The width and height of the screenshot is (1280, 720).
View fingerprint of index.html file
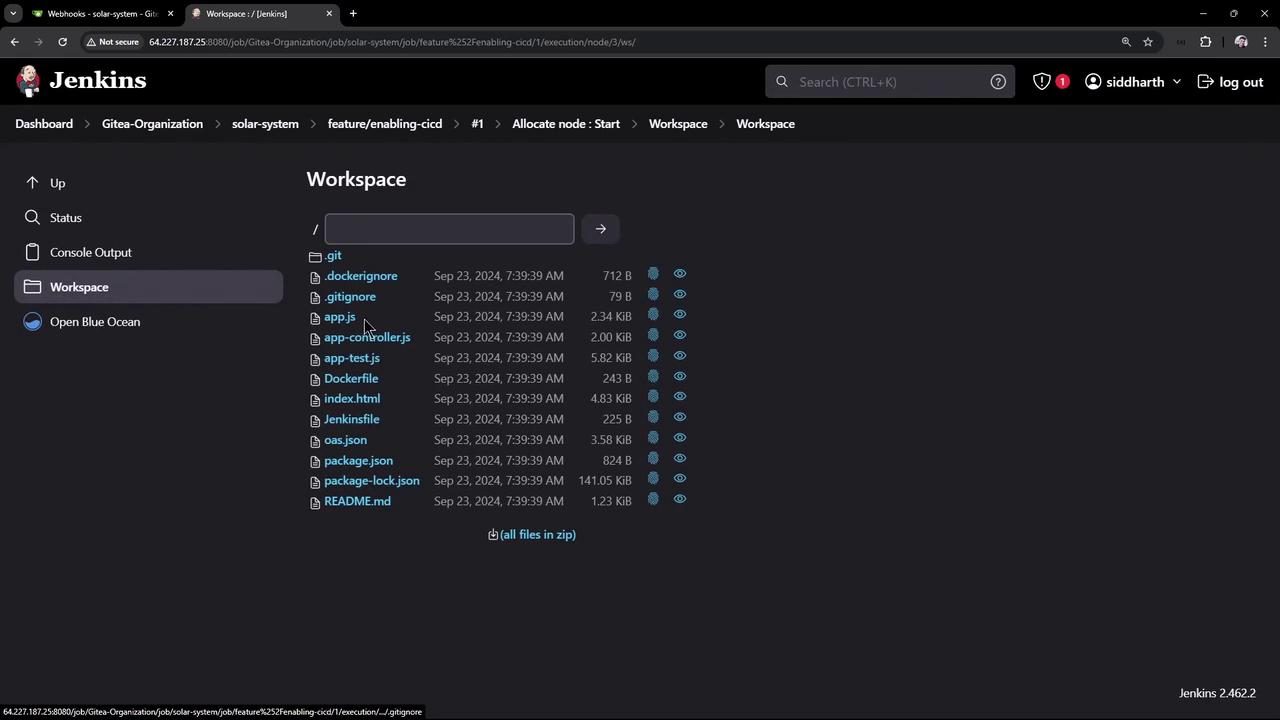click(x=653, y=397)
